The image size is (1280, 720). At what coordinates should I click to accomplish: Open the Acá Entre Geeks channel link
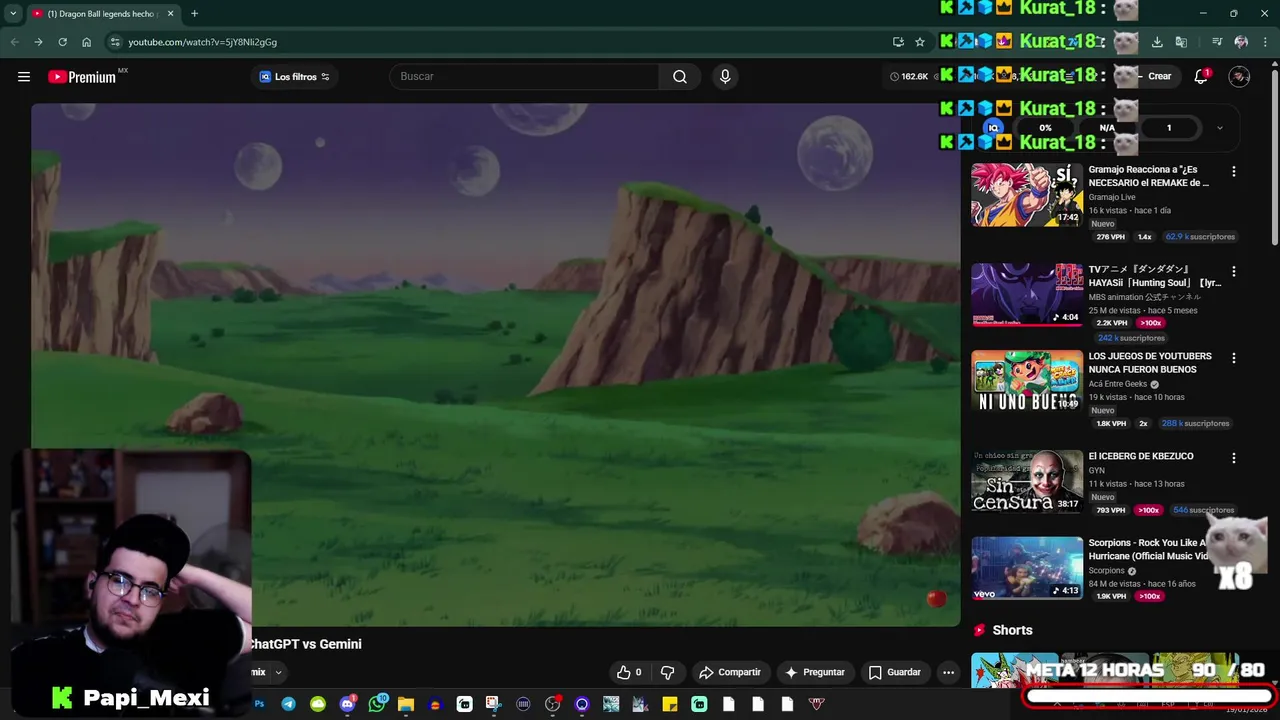click(x=1118, y=384)
